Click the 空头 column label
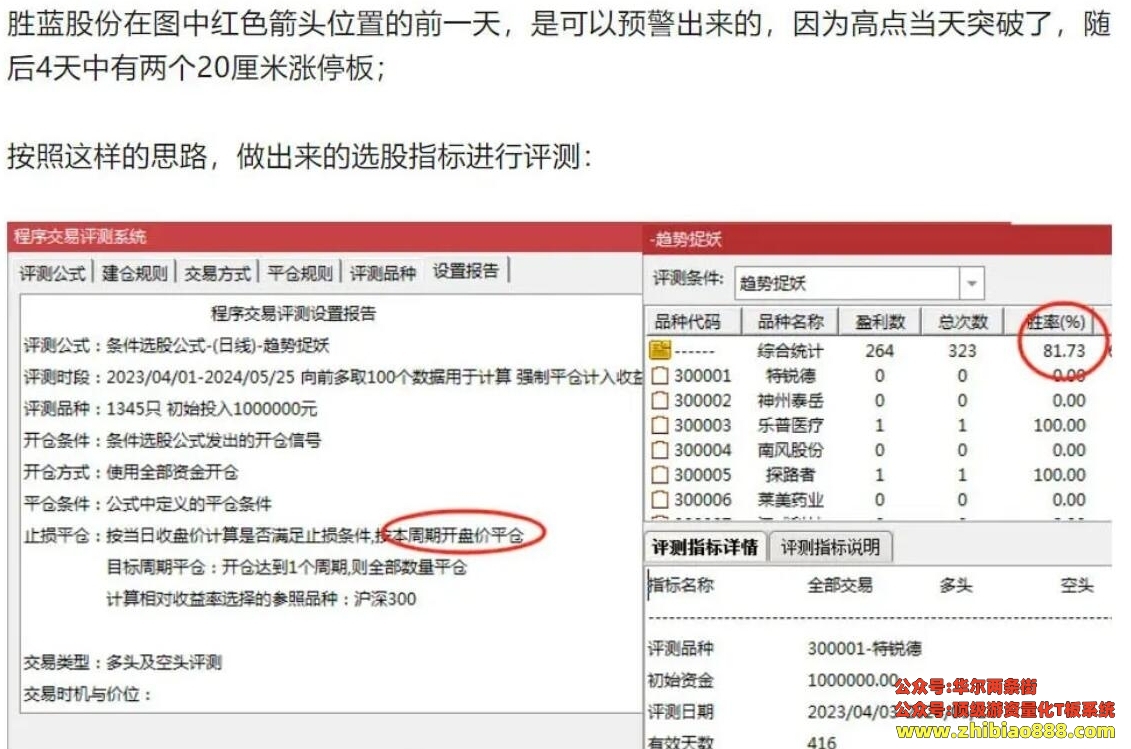This screenshot has width=1131, height=749. tap(1077, 585)
